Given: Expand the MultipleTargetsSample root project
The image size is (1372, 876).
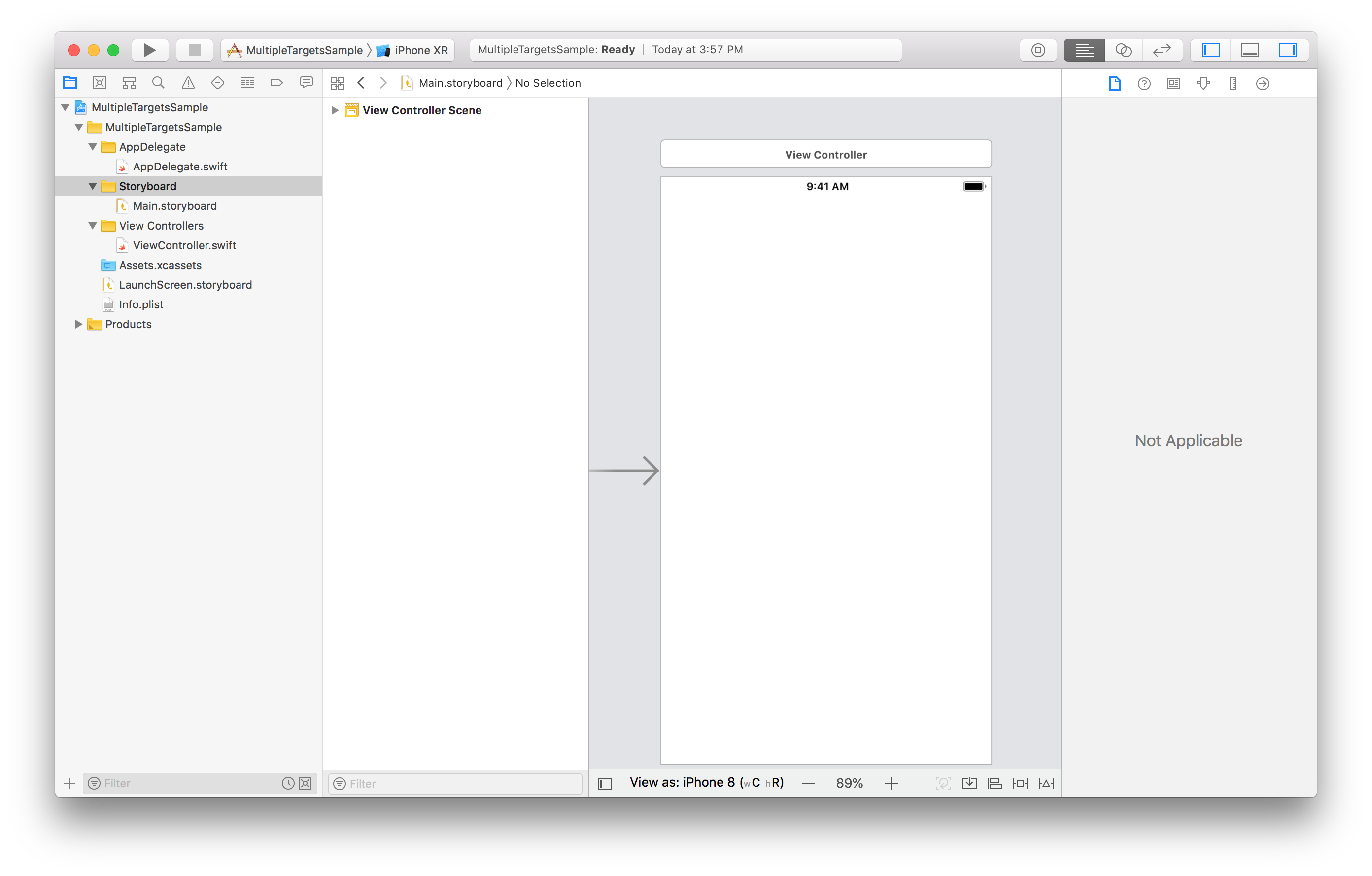Looking at the screenshot, I should pyautogui.click(x=67, y=107).
